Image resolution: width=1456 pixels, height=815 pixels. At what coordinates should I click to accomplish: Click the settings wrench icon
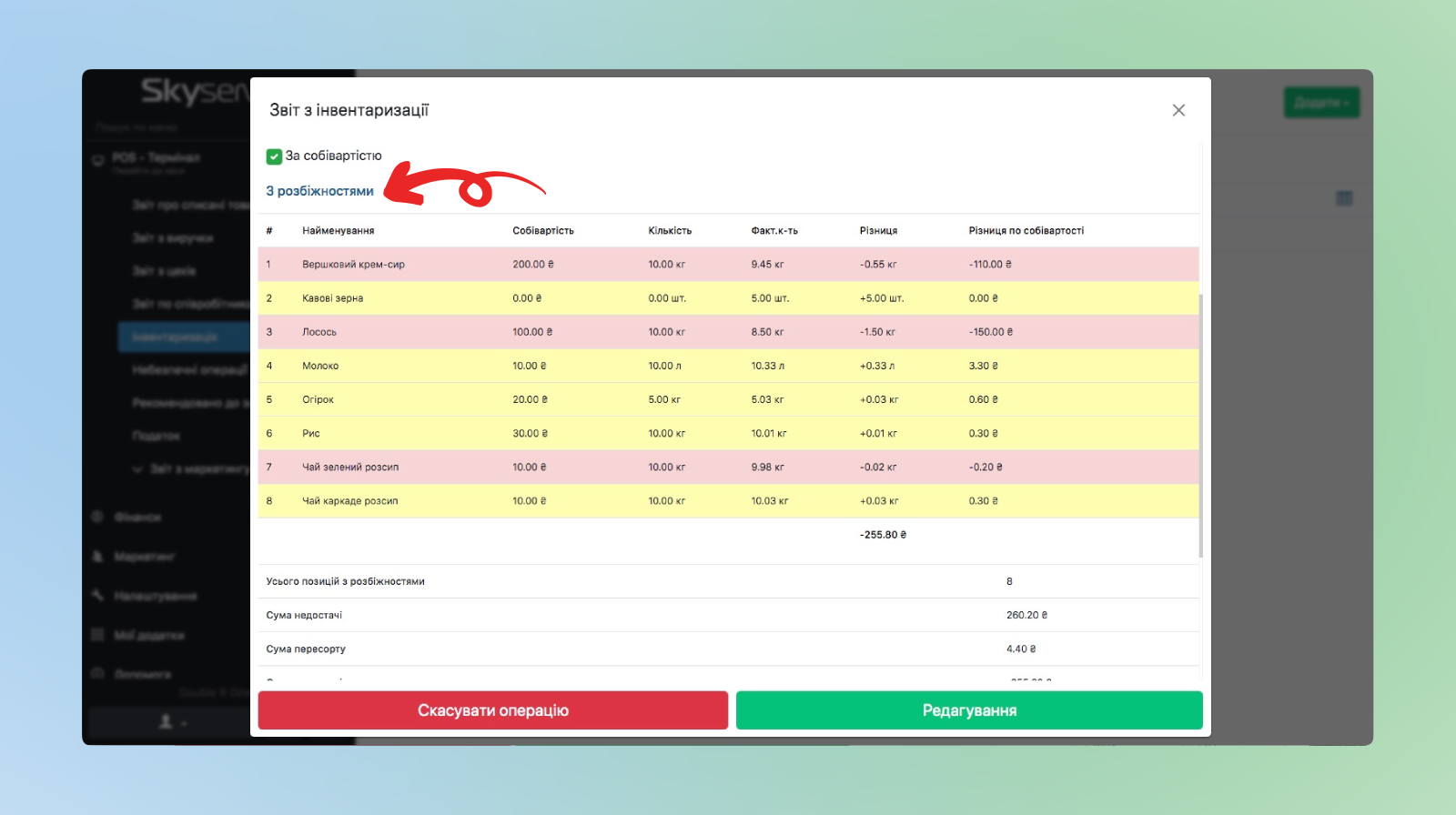(x=97, y=596)
